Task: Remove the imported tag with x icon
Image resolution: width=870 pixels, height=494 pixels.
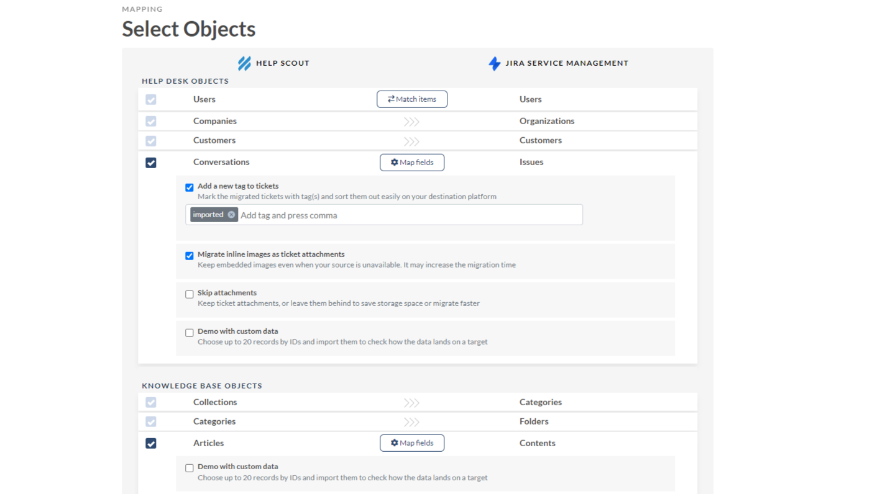Action: click(231, 215)
